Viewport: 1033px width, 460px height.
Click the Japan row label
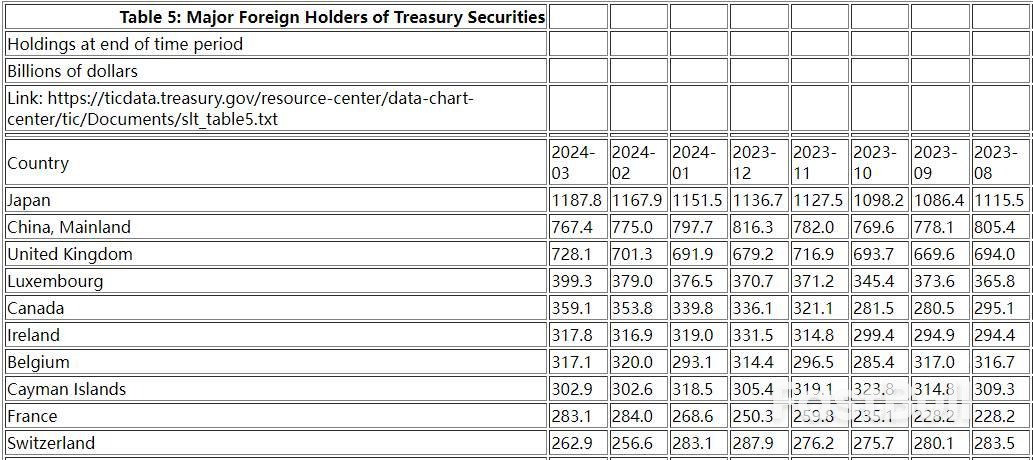click(29, 200)
